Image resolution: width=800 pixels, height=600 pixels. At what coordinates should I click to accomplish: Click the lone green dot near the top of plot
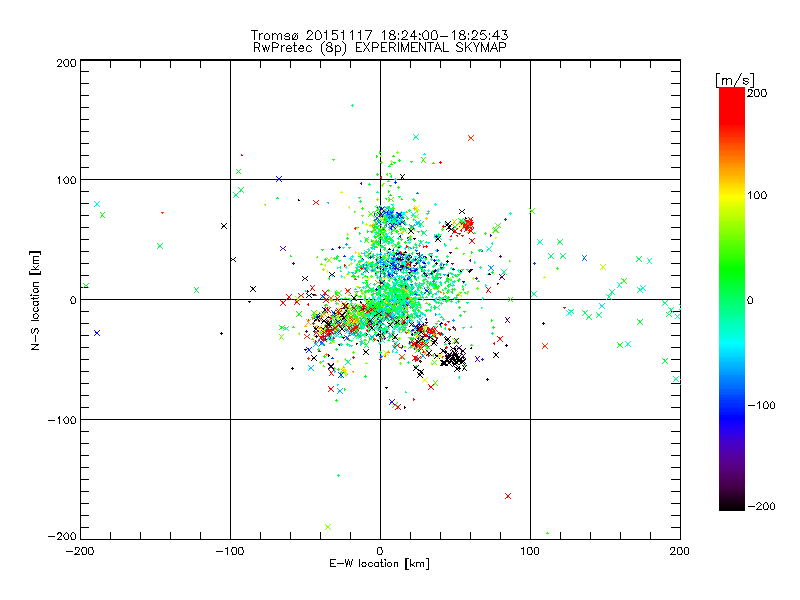coord(353,106)
